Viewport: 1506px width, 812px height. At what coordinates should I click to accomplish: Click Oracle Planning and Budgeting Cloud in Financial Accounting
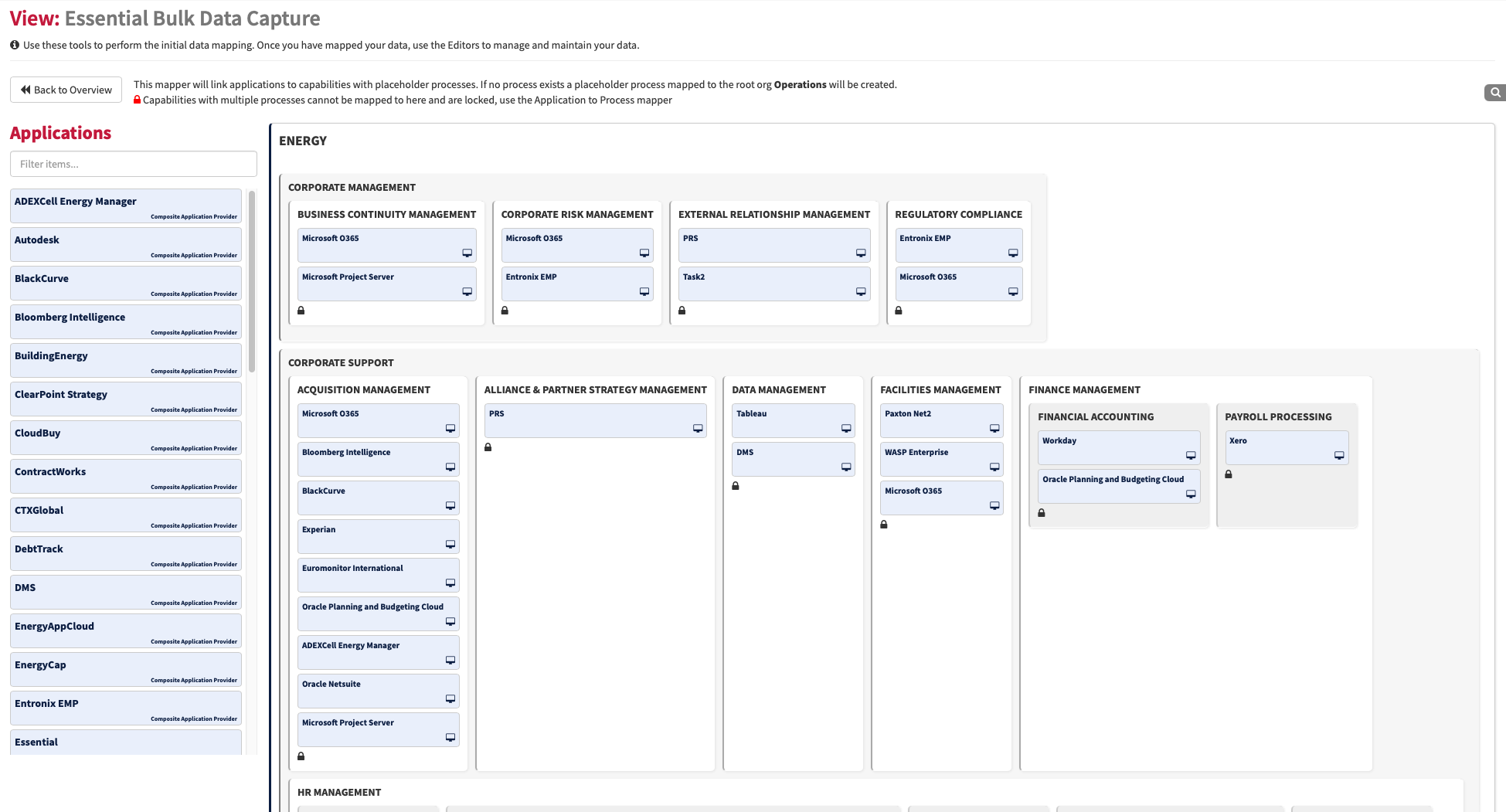[x=1119, y=487]
